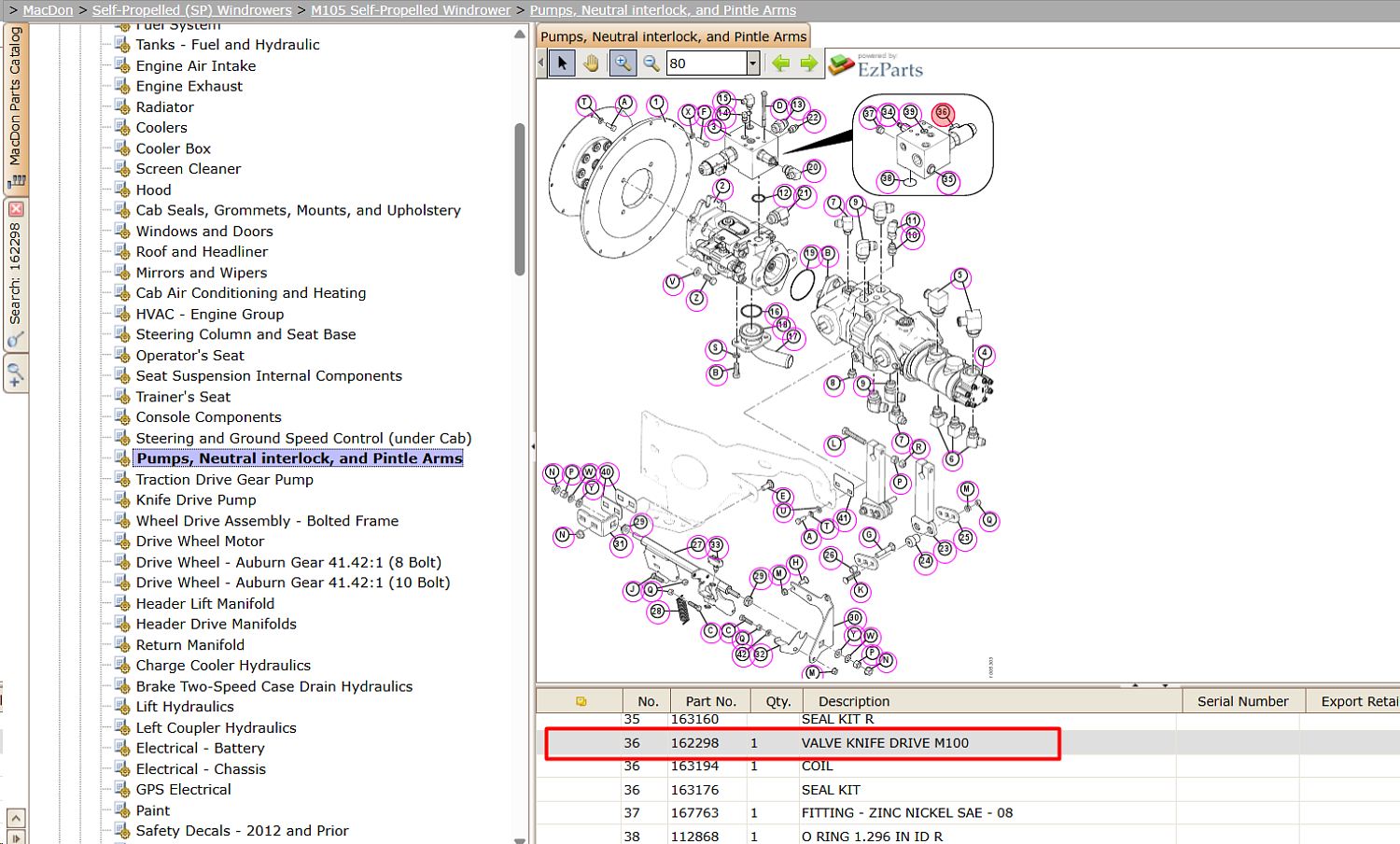Image resolution: width=1400 pixels, height=844 pixels.
Task: Click the EzParts logo
Action: 876,65
